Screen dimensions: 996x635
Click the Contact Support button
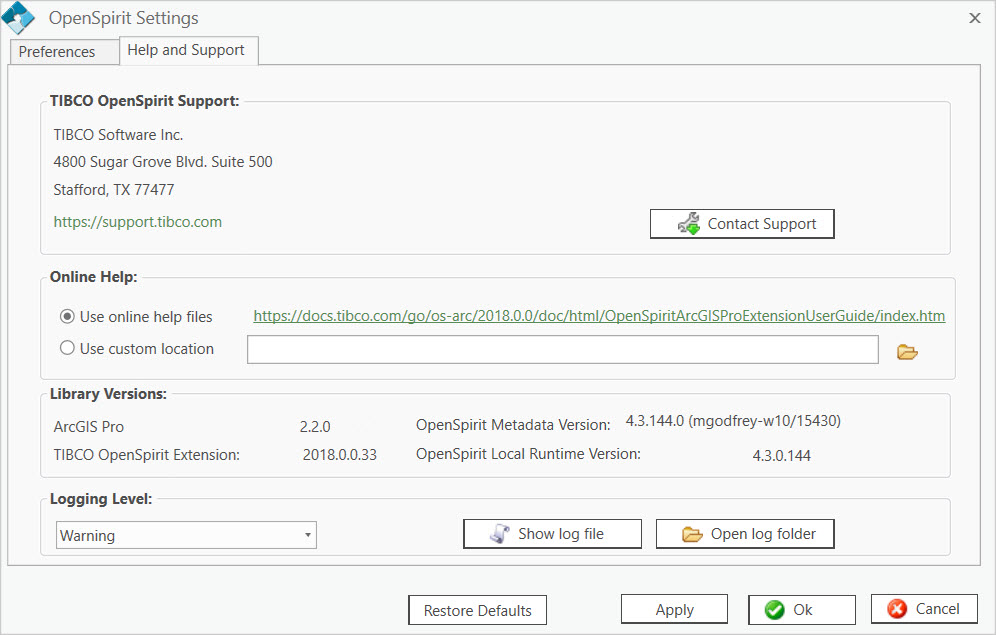pyautogui.click(x=742, y=224)
